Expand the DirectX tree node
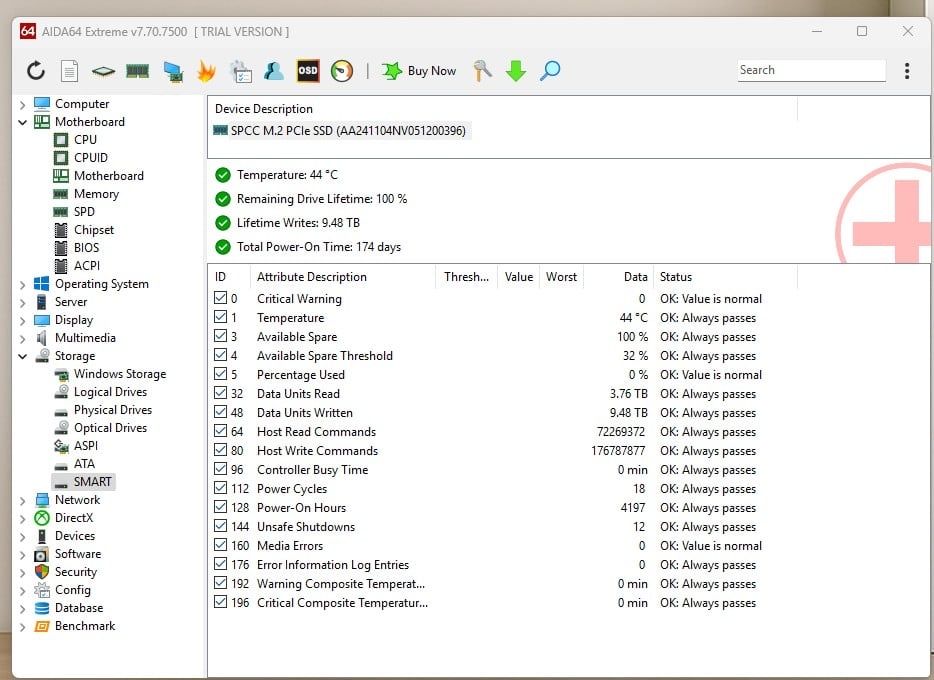 [x=23, y=519]
